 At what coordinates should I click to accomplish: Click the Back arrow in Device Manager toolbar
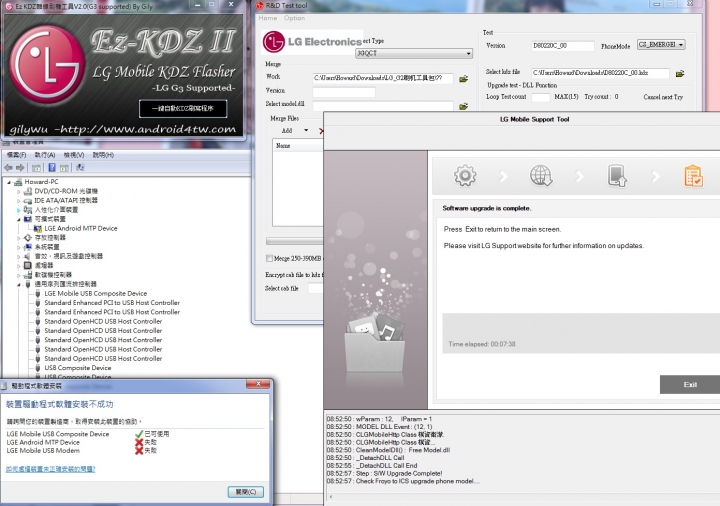pos(8,168)
